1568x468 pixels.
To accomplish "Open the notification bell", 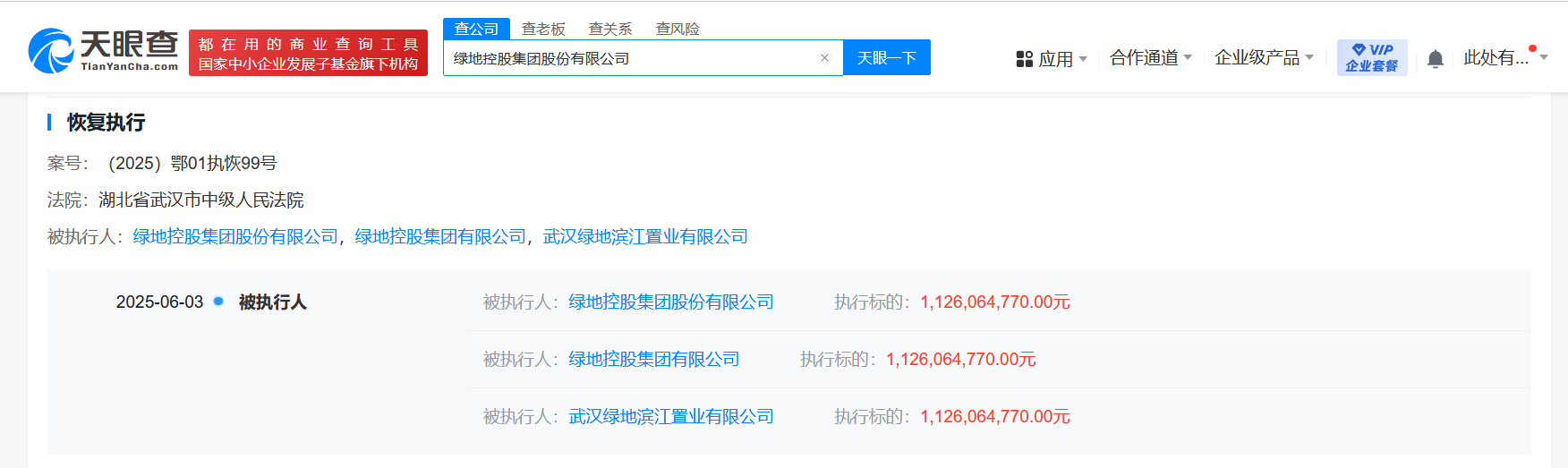I will click(x=1436, y=59).
